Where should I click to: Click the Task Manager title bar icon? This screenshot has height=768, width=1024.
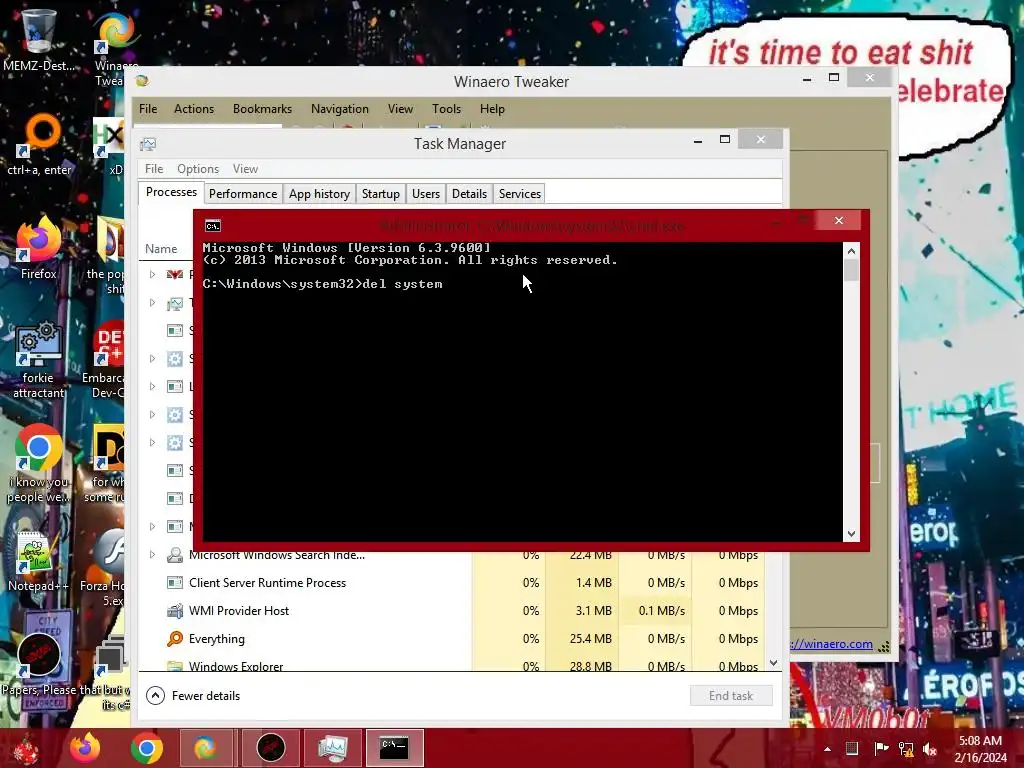coord(148,144)
